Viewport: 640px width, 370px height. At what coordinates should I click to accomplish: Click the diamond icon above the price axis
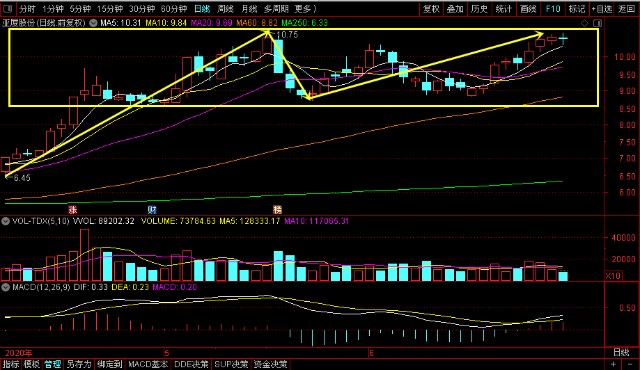[x=584, y=23]
